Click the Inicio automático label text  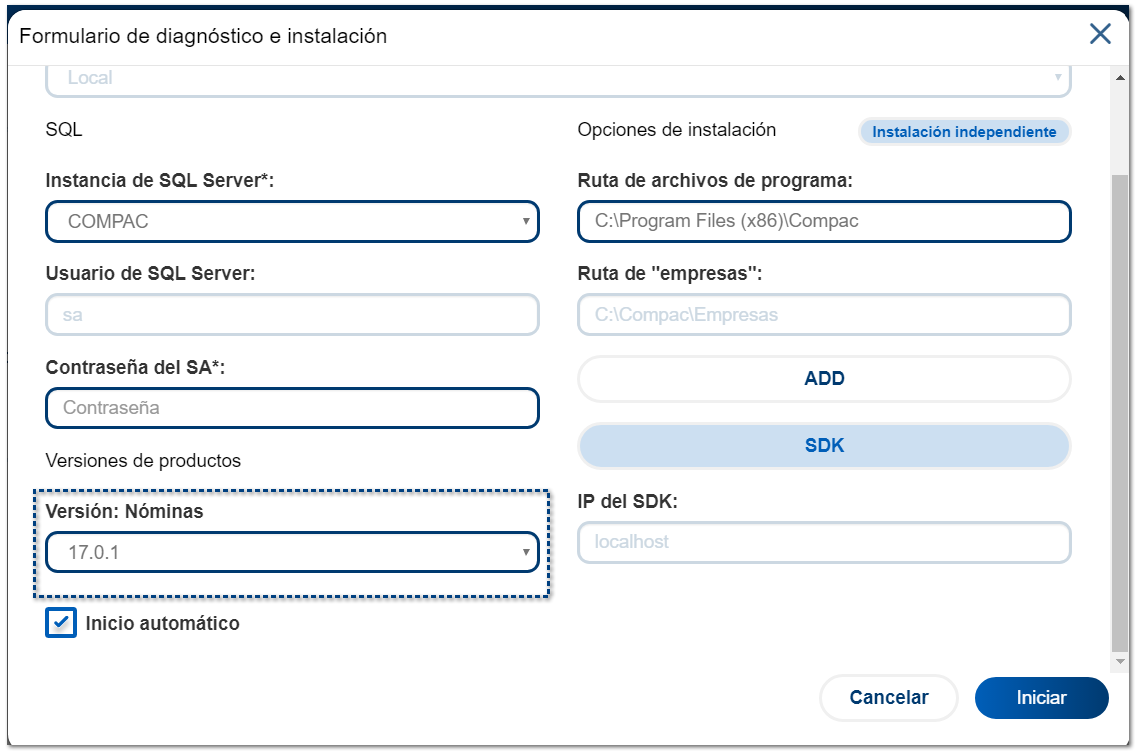163,624
